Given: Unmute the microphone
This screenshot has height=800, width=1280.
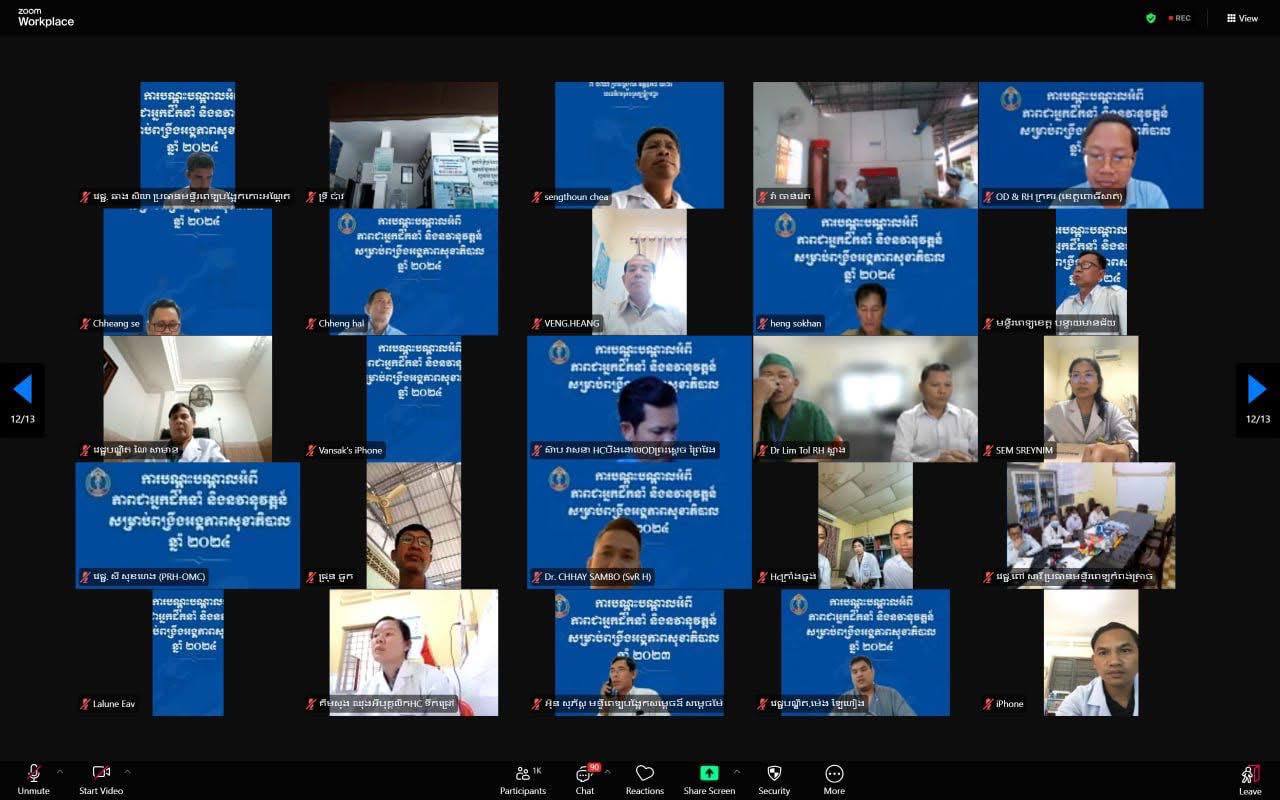Looking at the screenshot, I should [x=33, y=773].
